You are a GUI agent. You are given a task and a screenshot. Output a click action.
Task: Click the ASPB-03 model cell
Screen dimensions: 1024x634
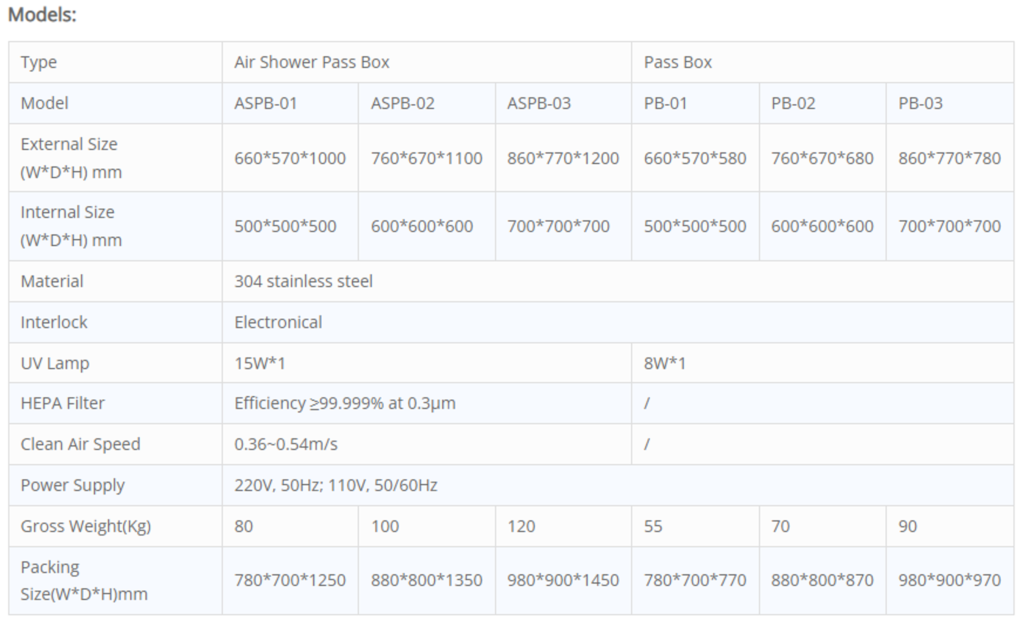563,103
